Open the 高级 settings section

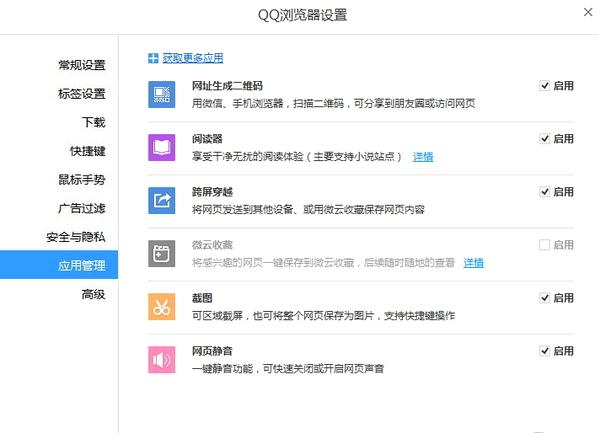[93, 294]
